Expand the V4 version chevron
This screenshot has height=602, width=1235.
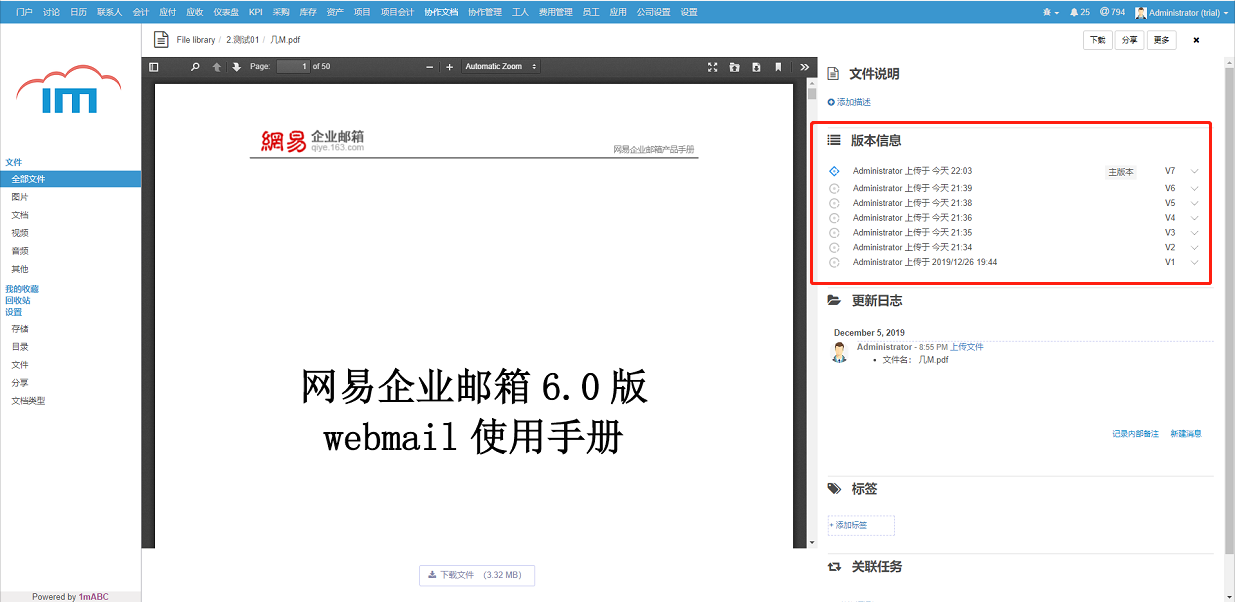[x=1194, y=217]
